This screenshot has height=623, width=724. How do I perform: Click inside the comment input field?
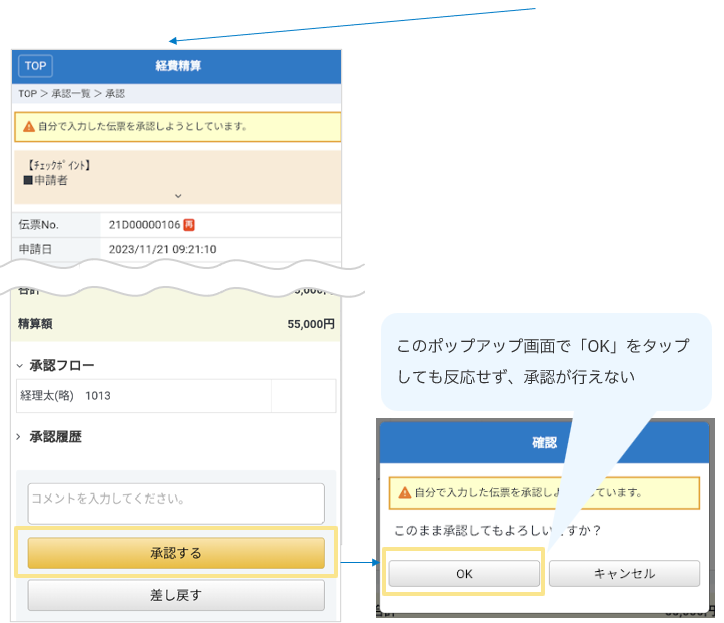176,503
